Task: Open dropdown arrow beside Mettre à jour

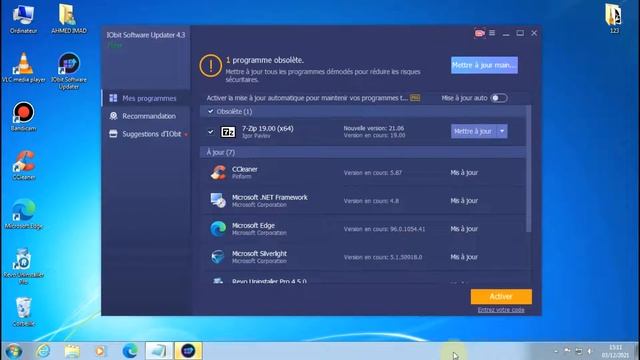Action: click(502, 131)
